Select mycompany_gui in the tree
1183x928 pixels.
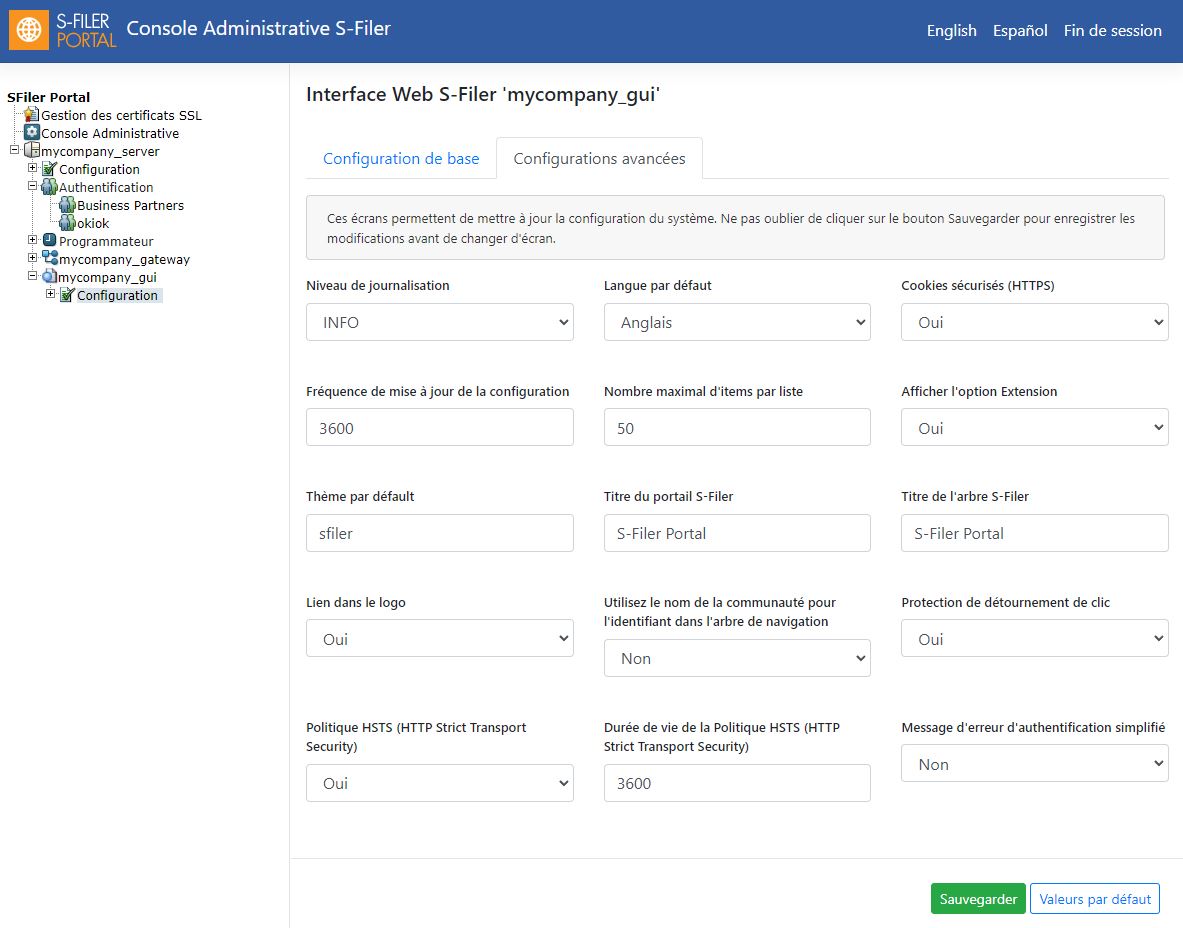(107, 278)
